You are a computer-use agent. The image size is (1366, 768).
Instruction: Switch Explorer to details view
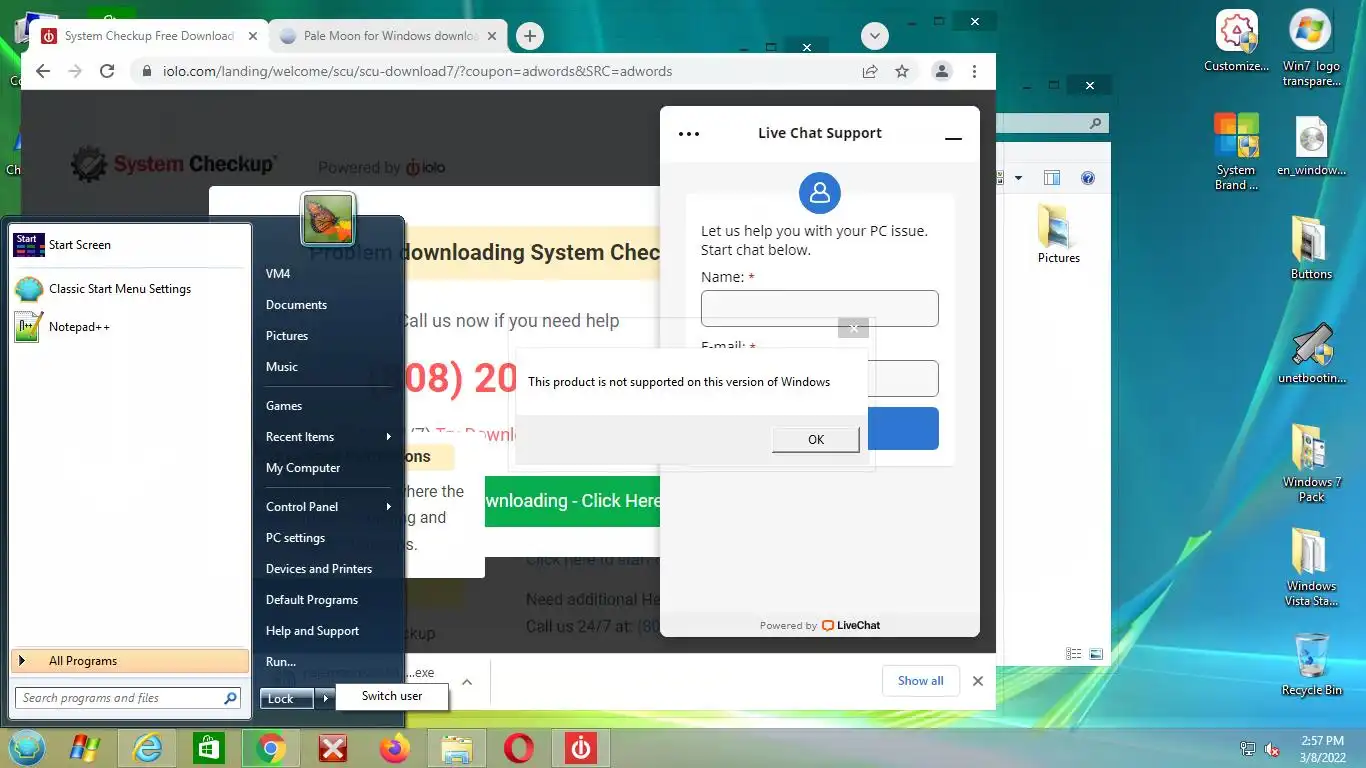pyautogui.click(x=1074, y=654)
